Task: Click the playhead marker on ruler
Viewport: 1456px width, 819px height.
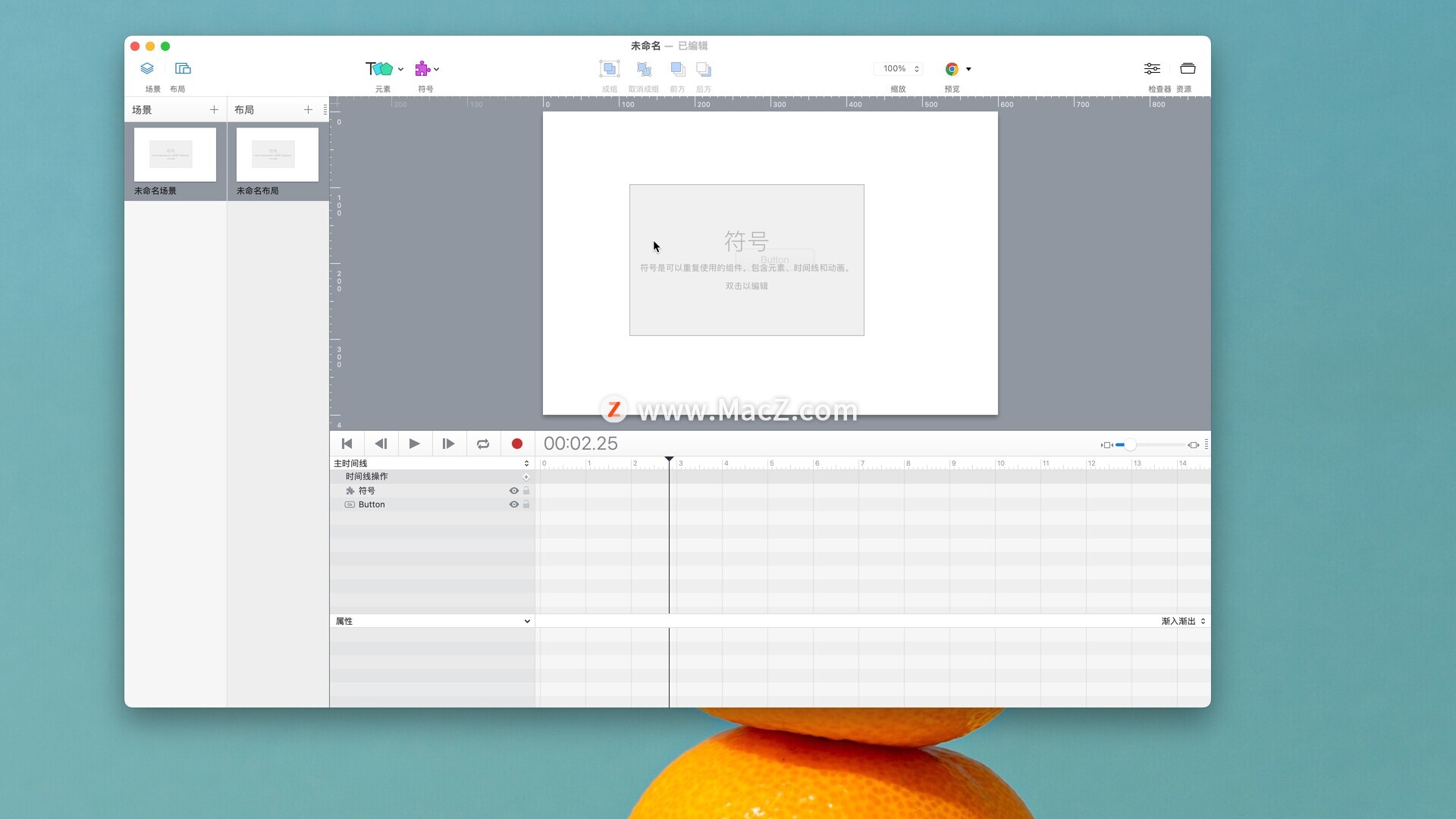Action: pos(669,460)
